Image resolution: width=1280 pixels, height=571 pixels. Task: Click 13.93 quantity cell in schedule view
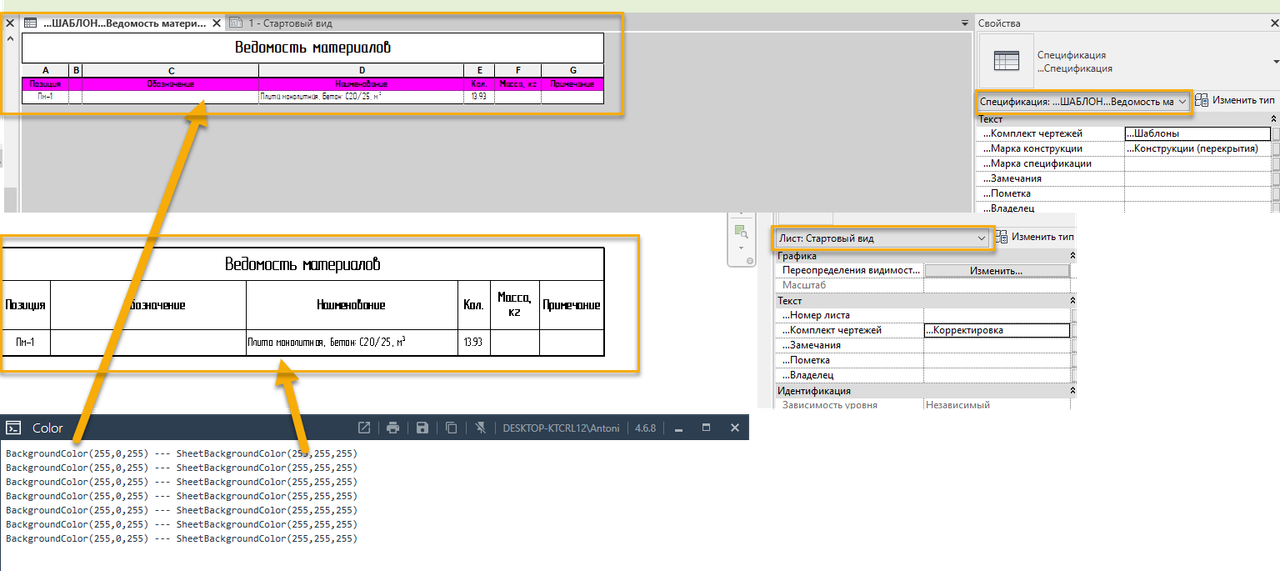click(x=479, y=97)
